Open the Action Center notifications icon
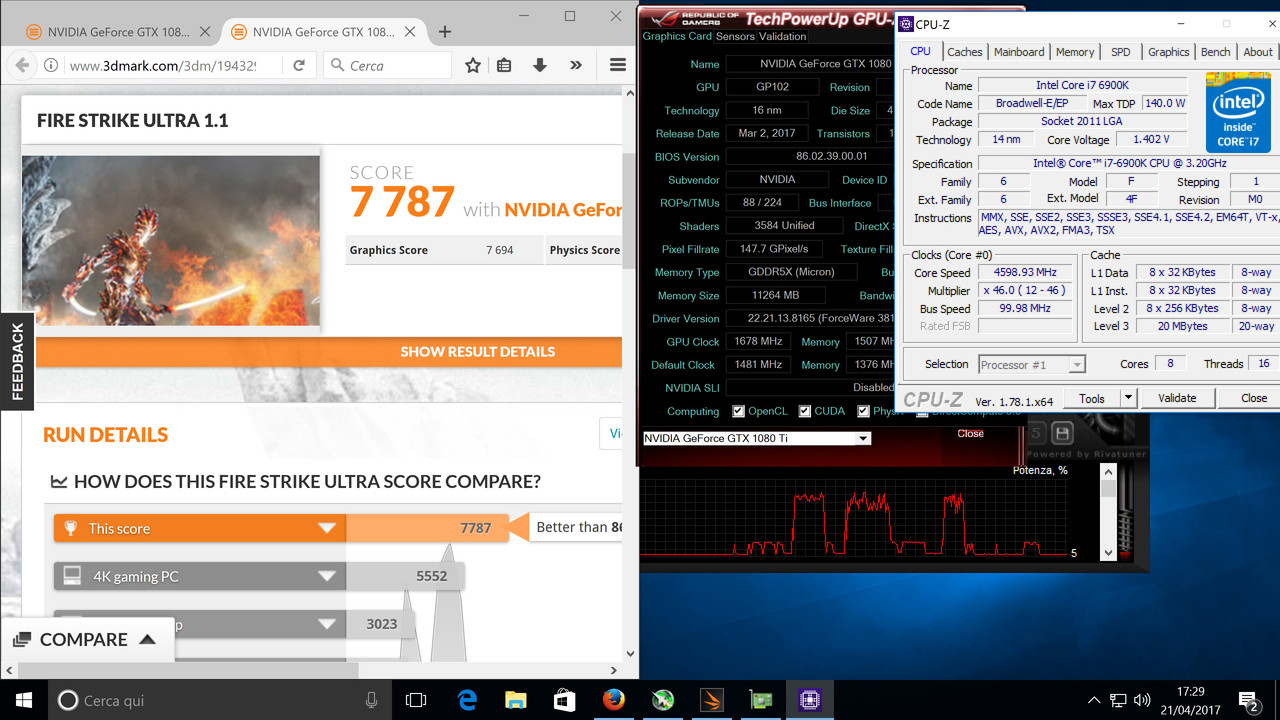 click(x=1249, y=700)
